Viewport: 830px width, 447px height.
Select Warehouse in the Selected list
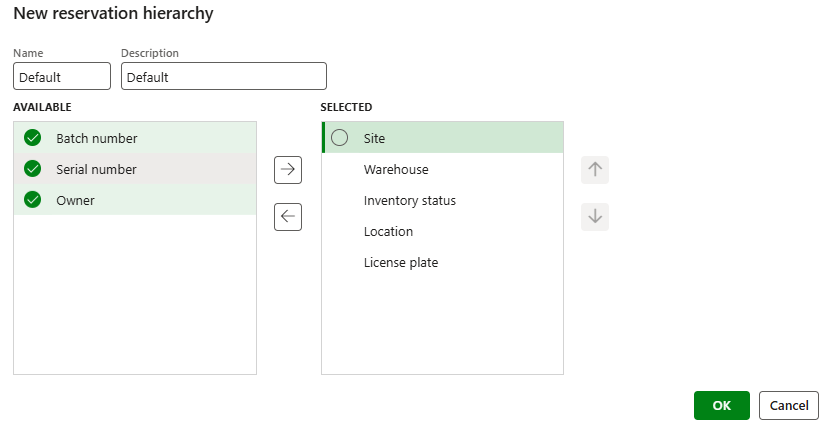396,169
